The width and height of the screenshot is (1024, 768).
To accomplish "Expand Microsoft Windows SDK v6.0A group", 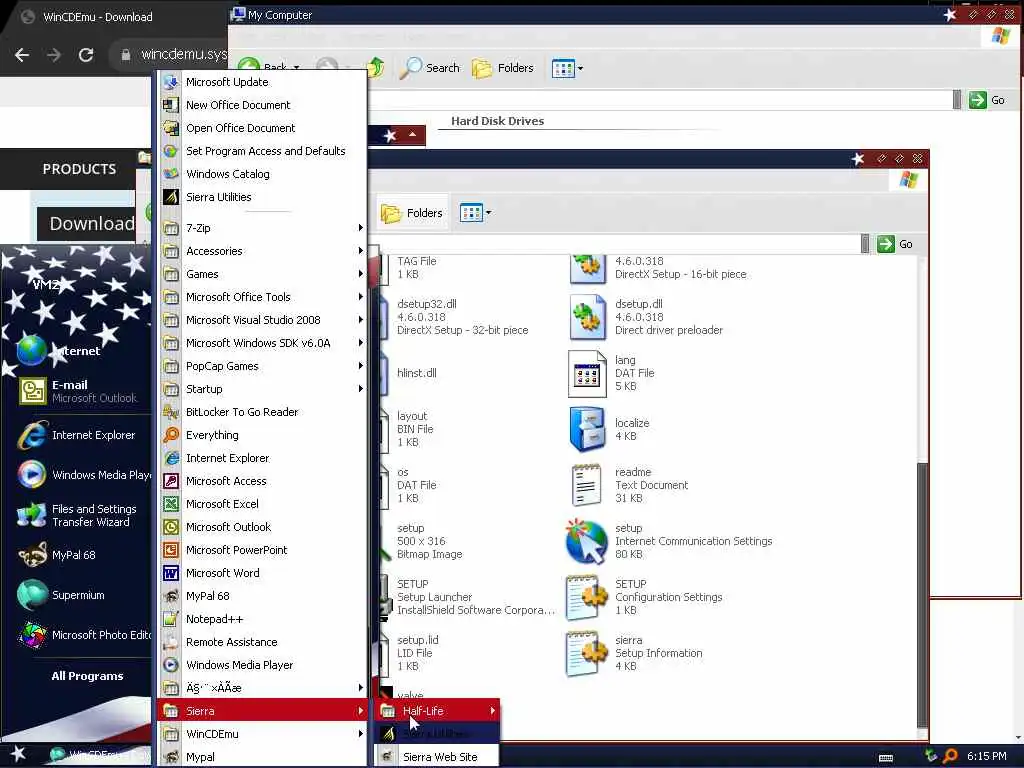I will tap(263, 343).
